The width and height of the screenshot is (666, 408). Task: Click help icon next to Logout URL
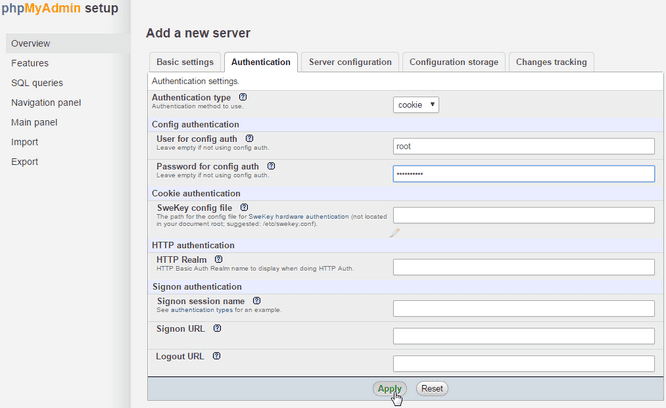pyautogui.click(x=216, y=356)
